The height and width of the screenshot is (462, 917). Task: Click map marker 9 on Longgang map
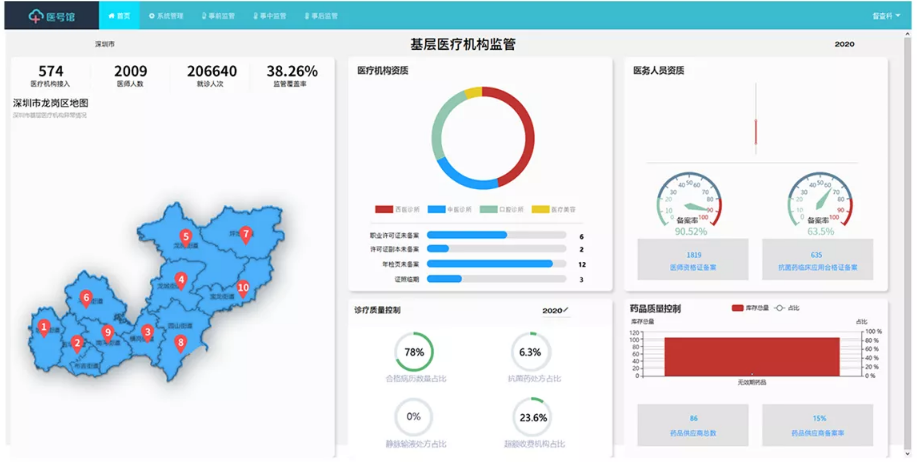pos(107,333)
